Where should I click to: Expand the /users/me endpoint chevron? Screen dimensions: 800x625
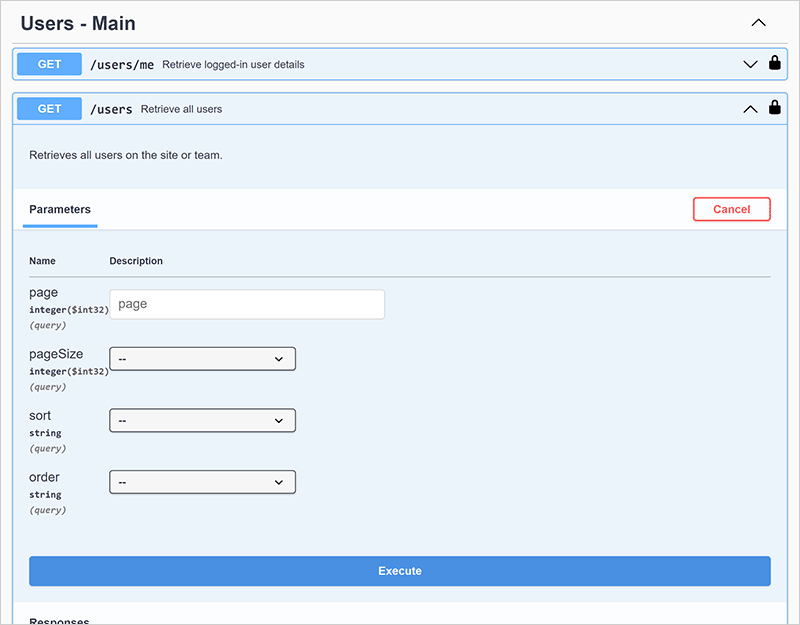tap(751, 64)
